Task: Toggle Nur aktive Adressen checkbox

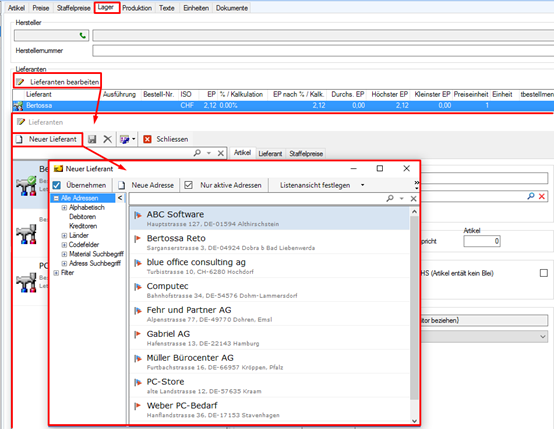Action: (x=188, y=185)
